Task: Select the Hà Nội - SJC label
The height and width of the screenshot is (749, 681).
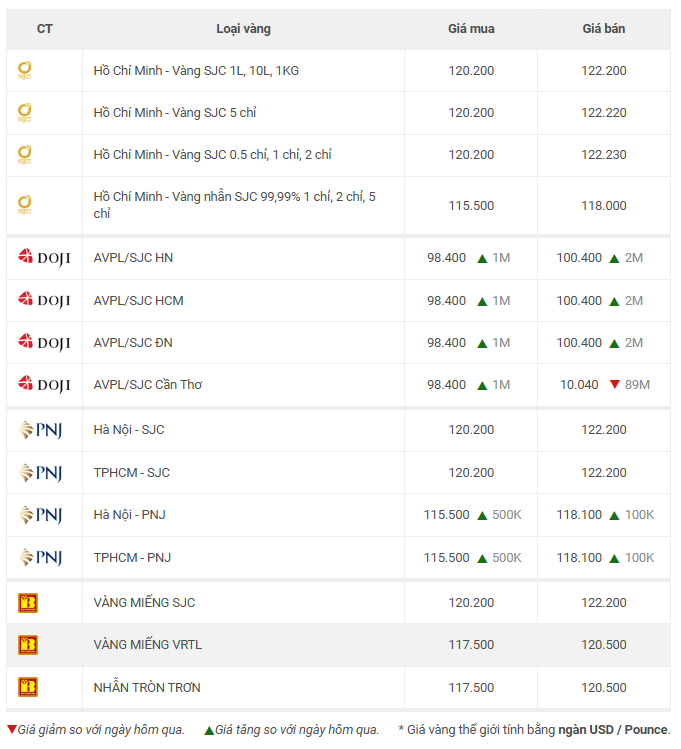Action: [x=129, y=430]
